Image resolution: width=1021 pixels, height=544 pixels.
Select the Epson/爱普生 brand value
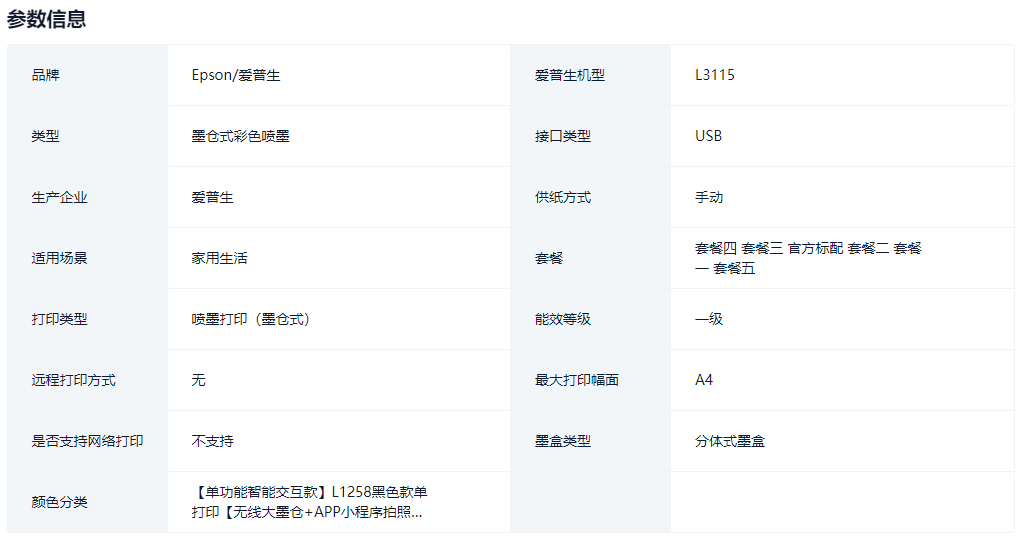236,75
